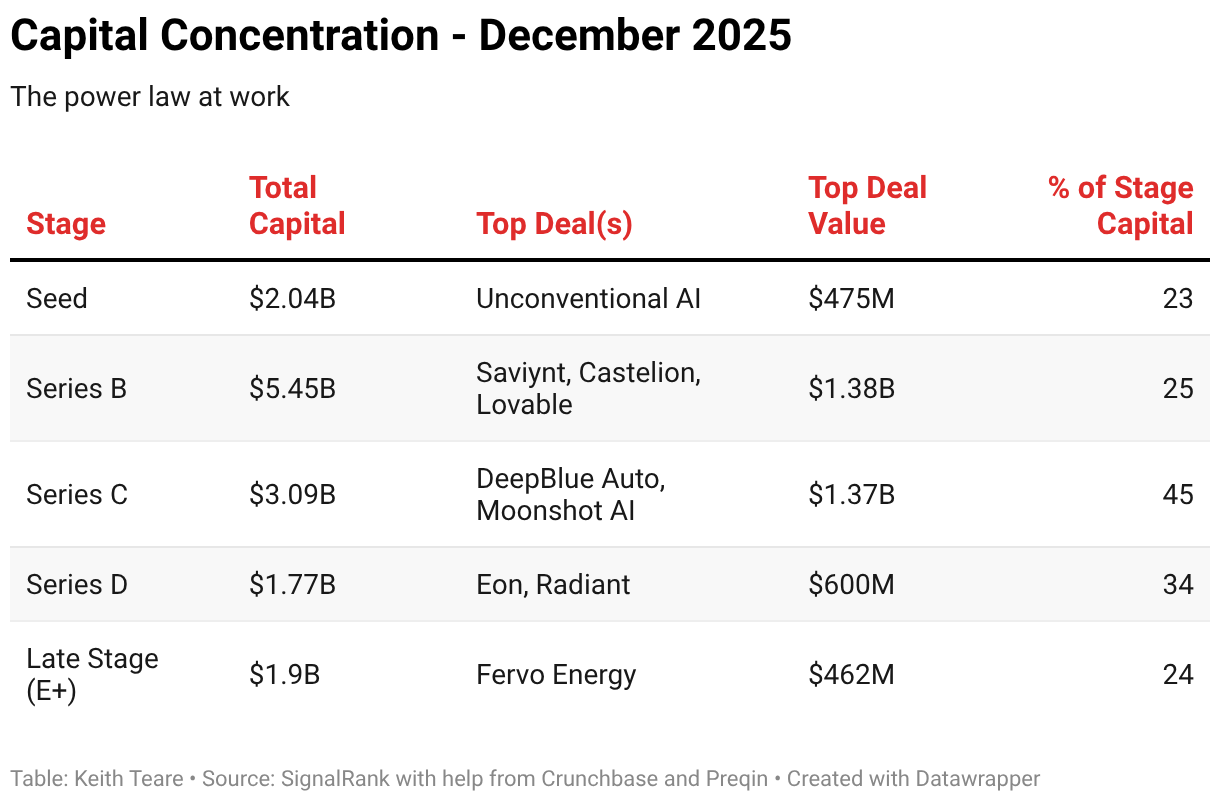Click the Unconventional AI deal cell
Screen dimensions: 1220x802
pos(588,298)
